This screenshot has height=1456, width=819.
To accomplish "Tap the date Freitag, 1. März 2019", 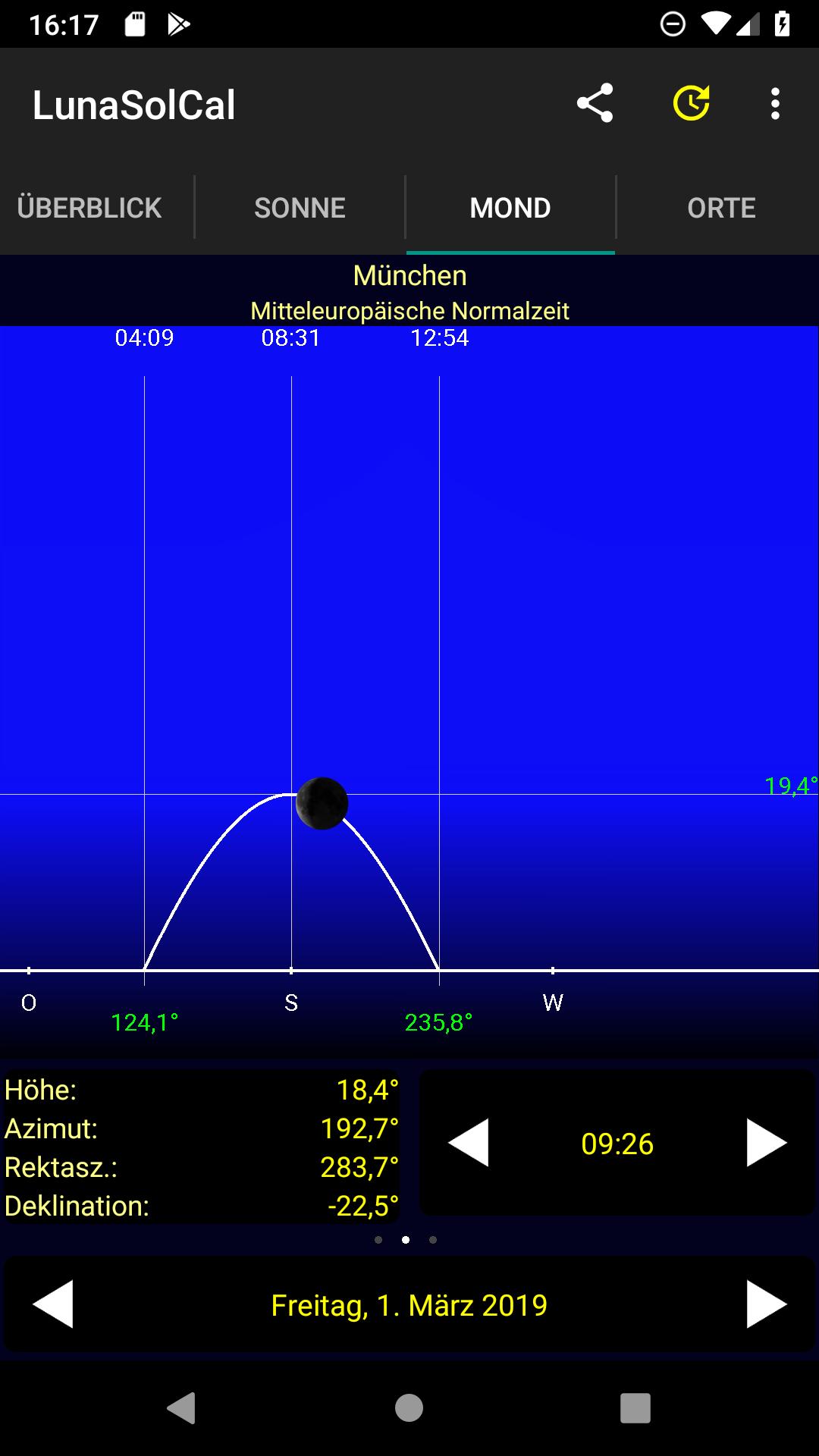I will pyautogui.click(x=409, y=1305).
